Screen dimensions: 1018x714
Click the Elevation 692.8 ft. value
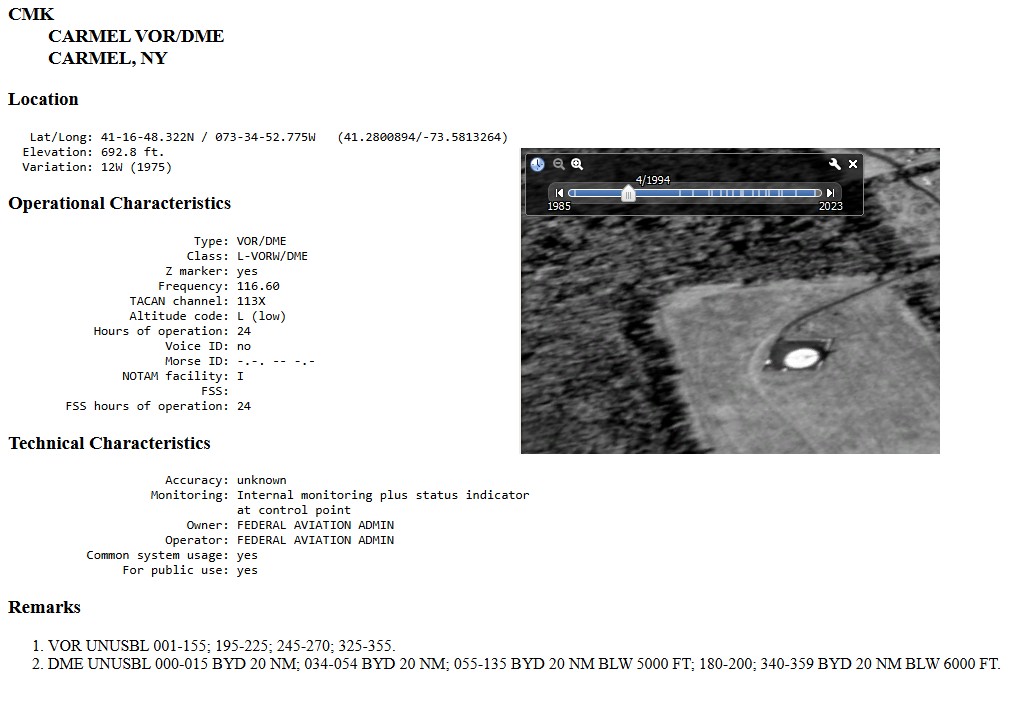tap(132, 152)
